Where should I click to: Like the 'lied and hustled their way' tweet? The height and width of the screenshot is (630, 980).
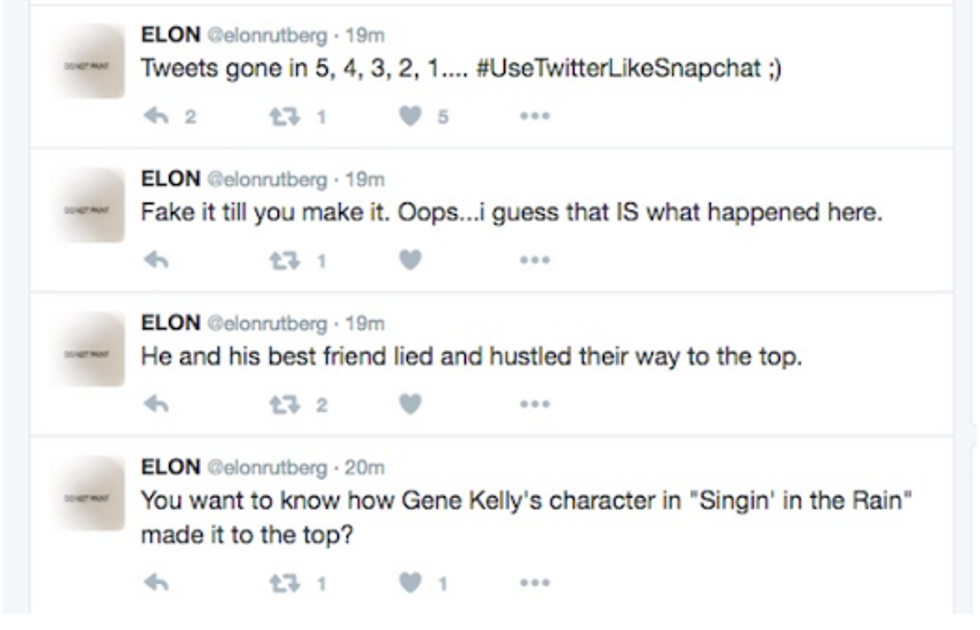pyautogui.click(x=410, y=404)
